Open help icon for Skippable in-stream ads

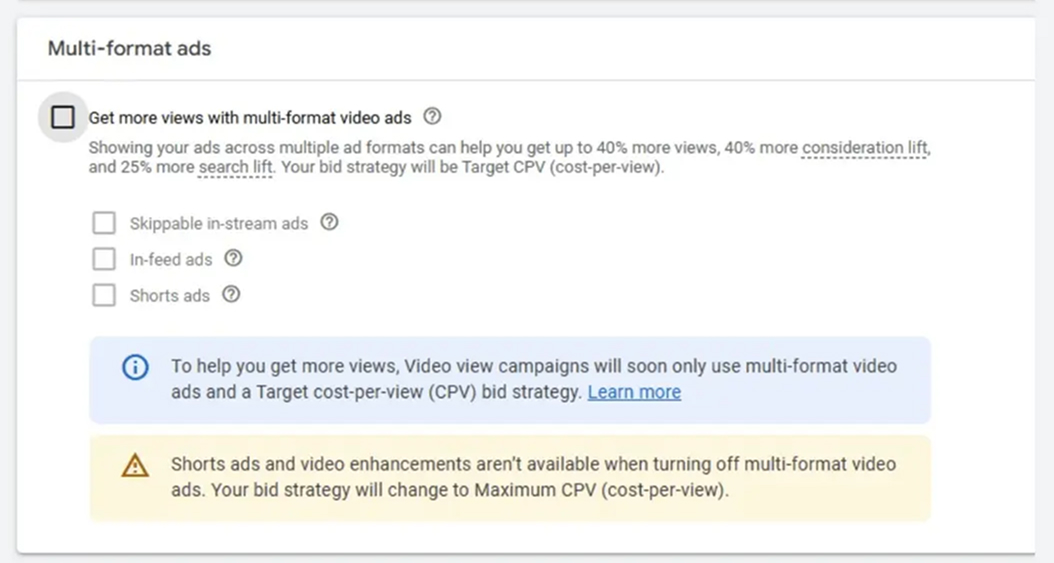[329, 222]
